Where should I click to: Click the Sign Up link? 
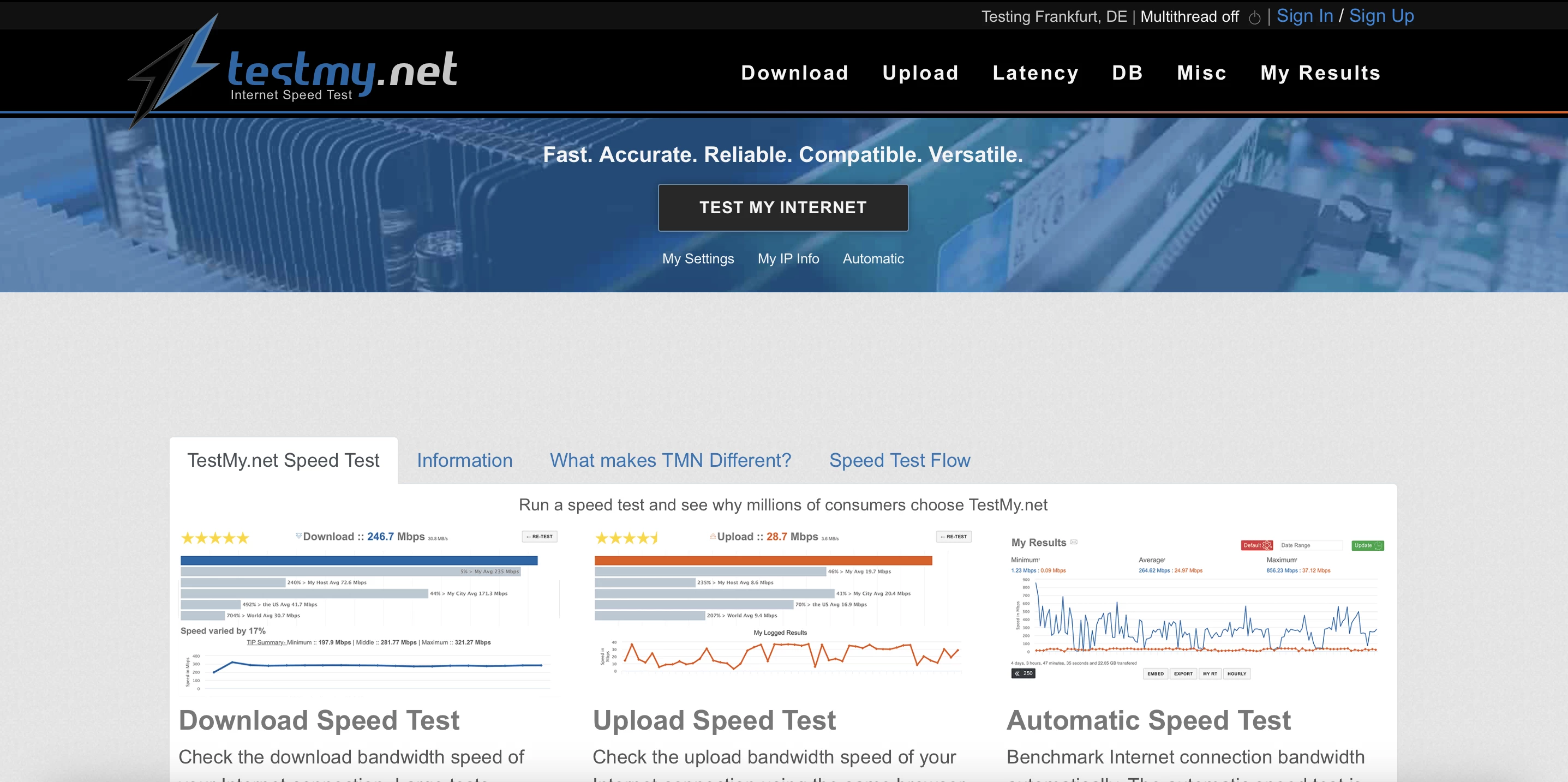point(1381,16)
